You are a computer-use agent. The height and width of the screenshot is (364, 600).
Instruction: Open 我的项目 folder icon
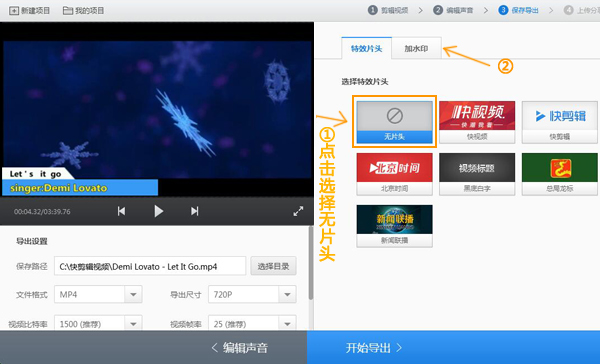(68, 11)
